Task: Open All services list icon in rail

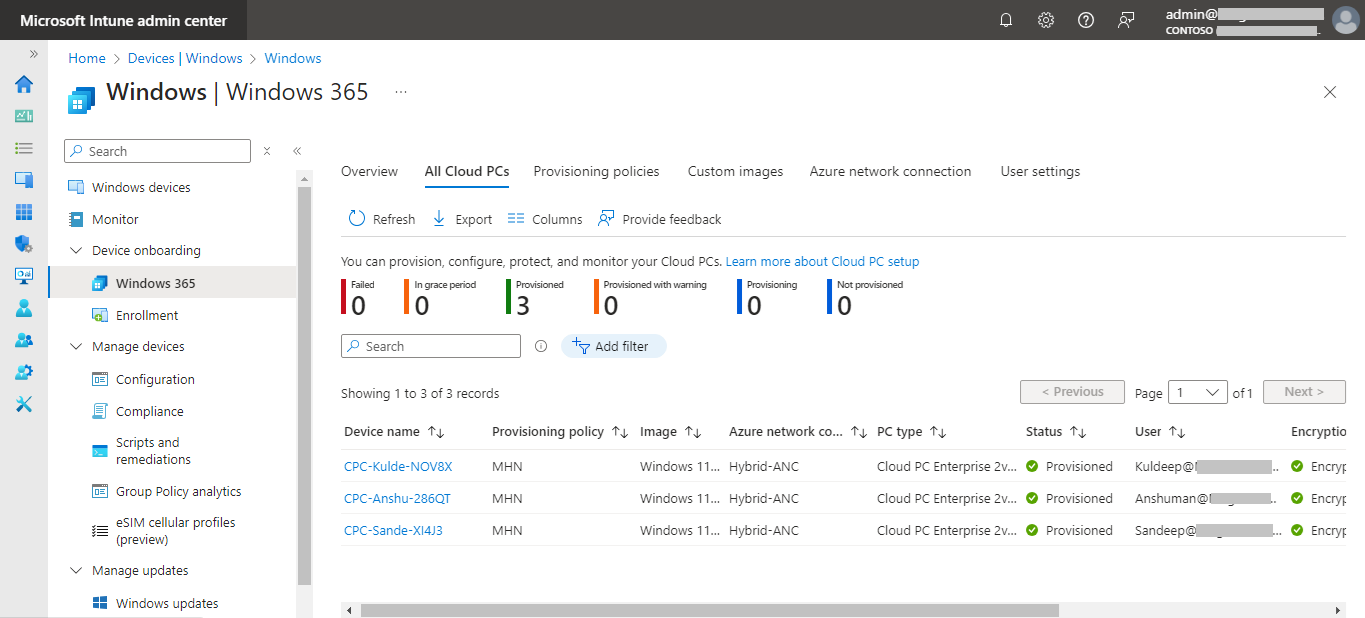Action: (x=24, y=148)
